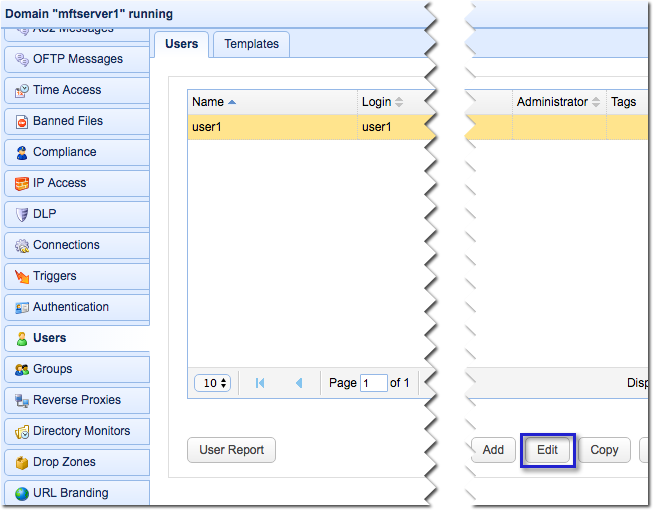This screenshot has width=653, height=510.
Task: Open the Authentication section
Action: coord(77,307)
